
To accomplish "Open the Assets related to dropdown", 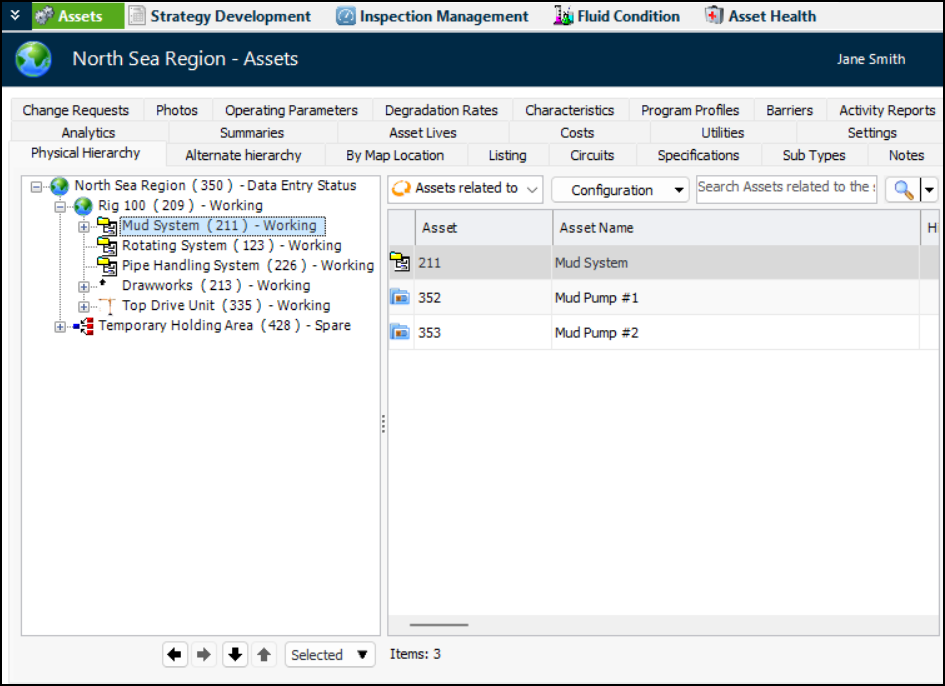I will click(466, 189).
